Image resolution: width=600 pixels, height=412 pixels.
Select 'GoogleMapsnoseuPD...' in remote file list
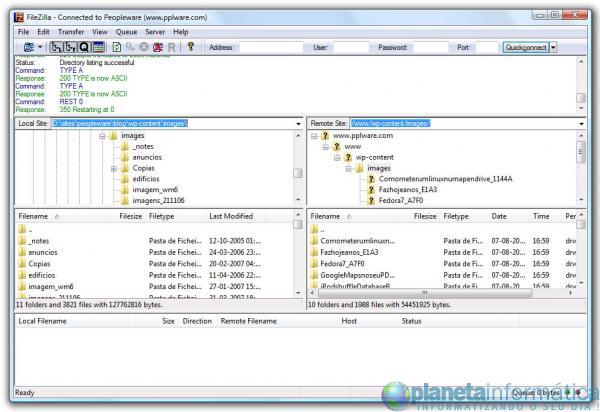442,275
